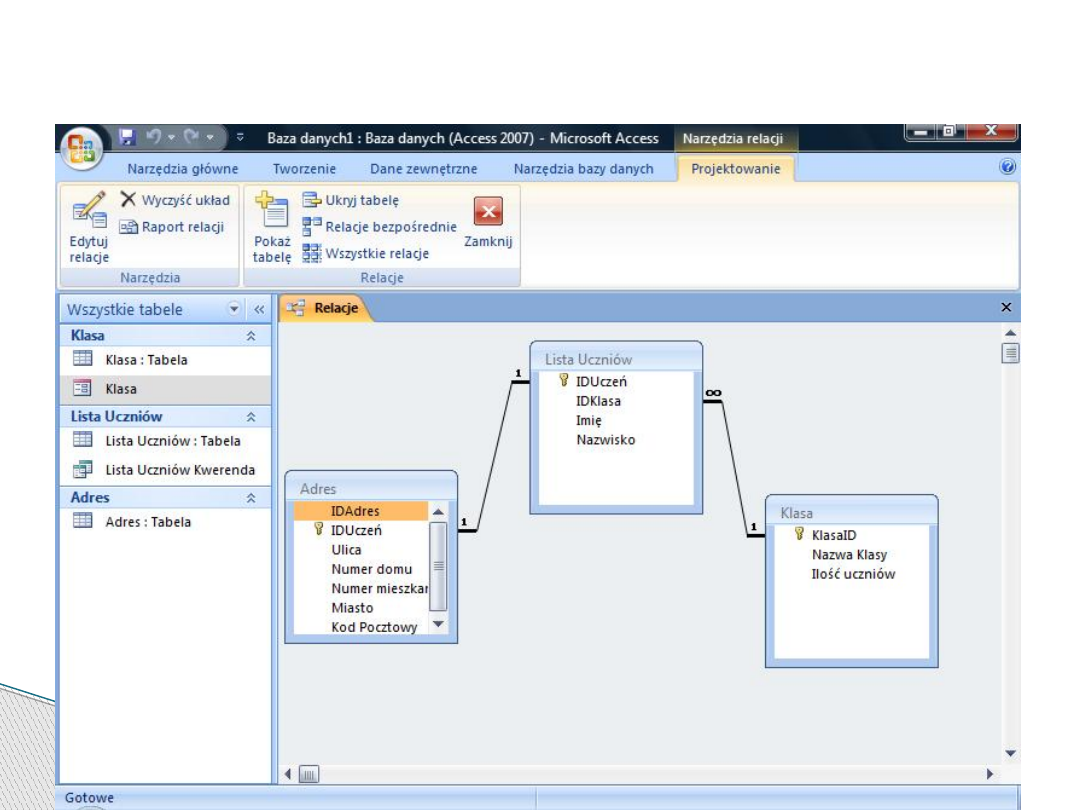Screen dimensions: 1080x810
Task: Click the Office button orb
Action: click(83, 148)
